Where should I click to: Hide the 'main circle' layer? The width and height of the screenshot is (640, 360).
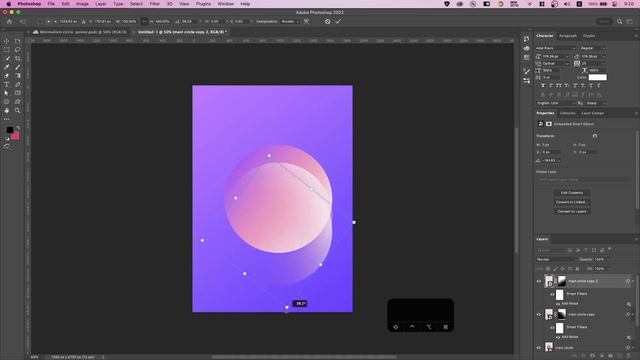(x=538, y=348)
